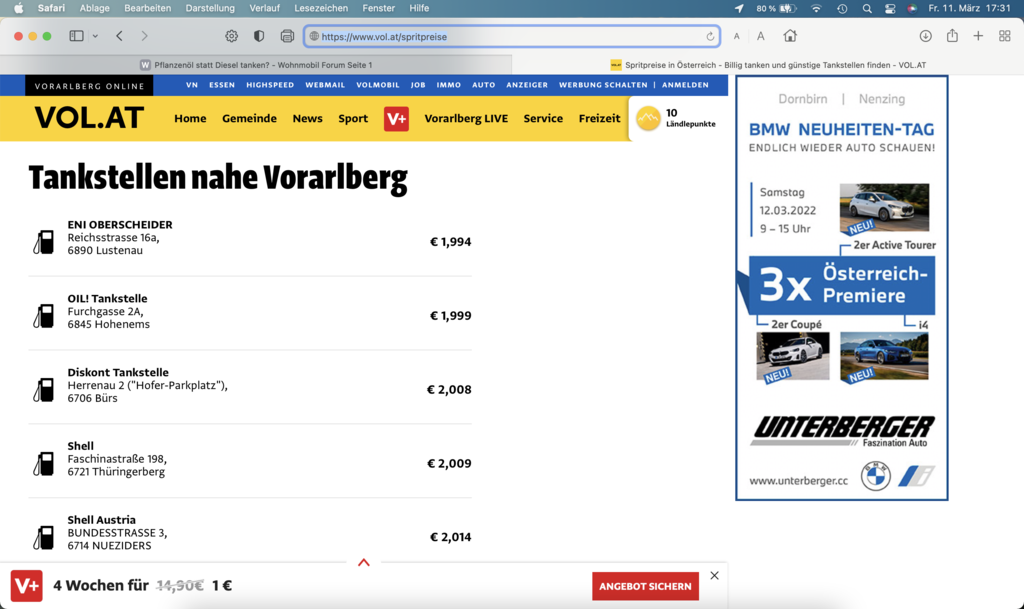Open the Sport navigation item

click(x=353, y=118)
